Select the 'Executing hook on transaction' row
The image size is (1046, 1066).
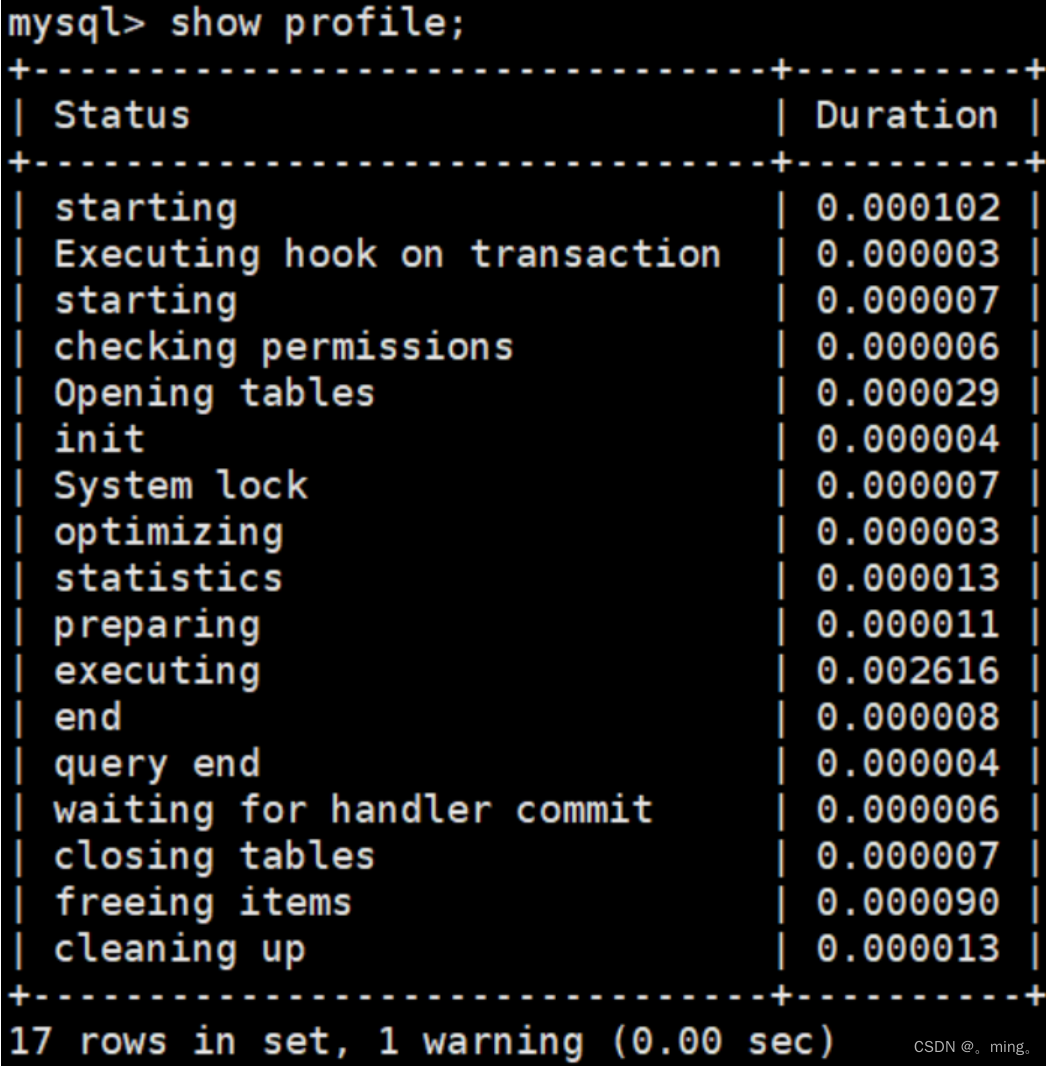click(387, 254)
